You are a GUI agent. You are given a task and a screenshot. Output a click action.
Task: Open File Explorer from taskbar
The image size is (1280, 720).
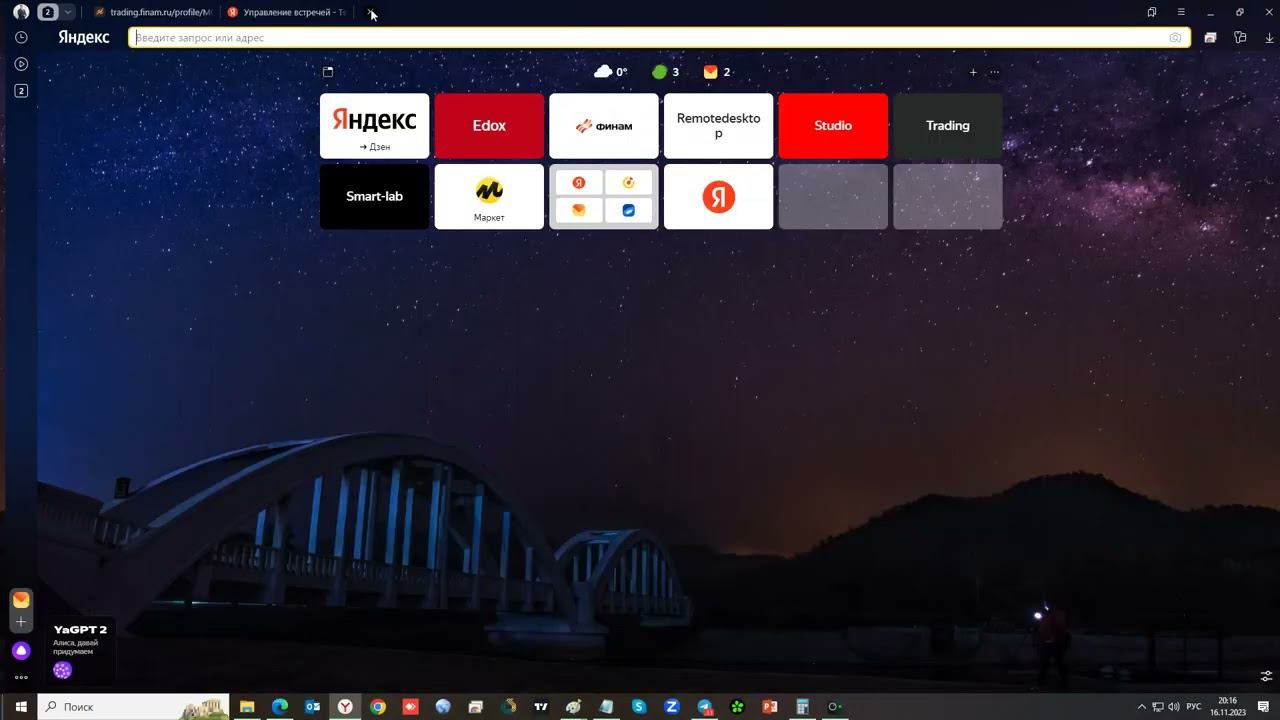pos(247,707)
